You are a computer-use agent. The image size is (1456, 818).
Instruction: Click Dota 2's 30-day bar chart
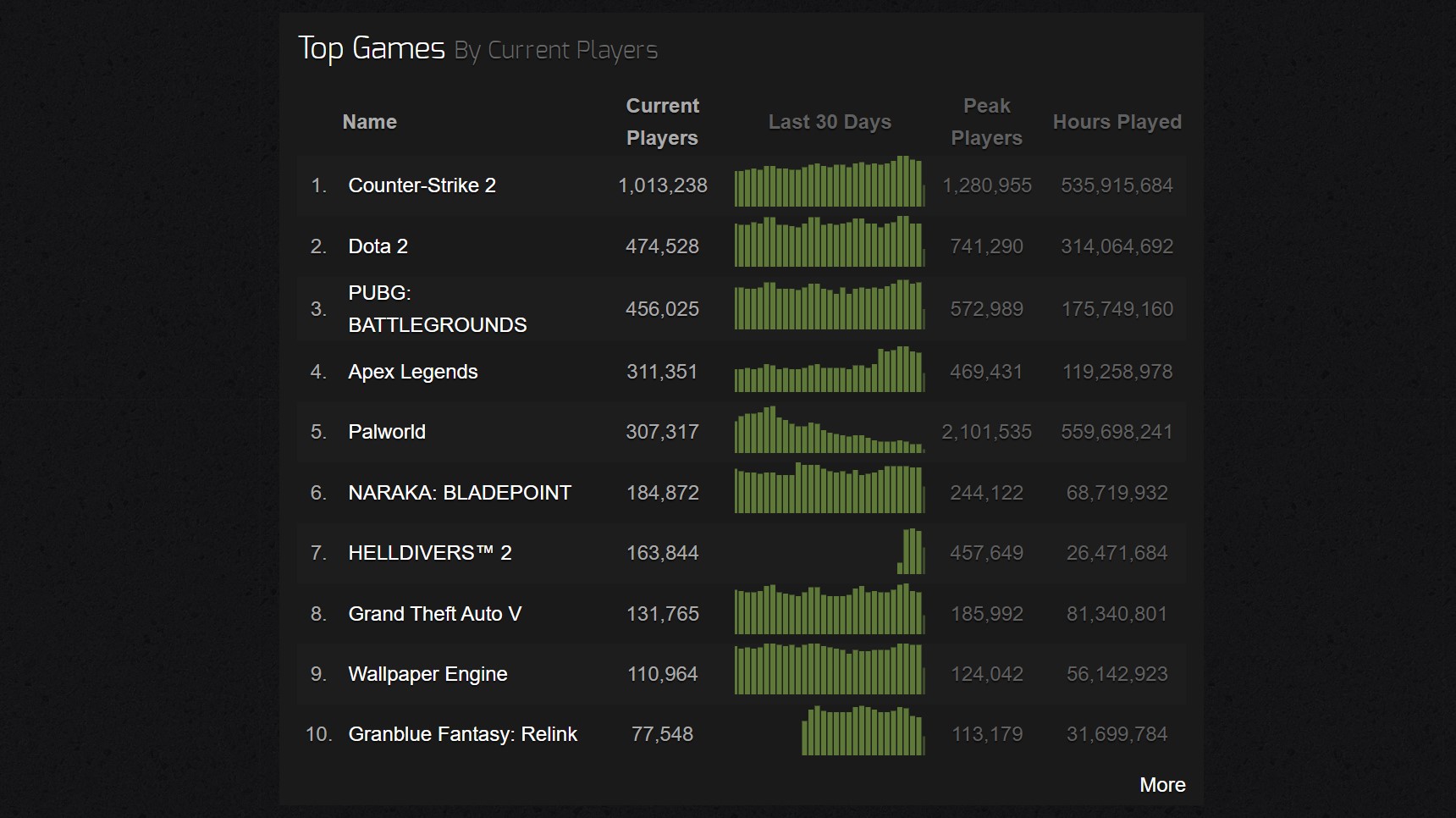(830, 242)
